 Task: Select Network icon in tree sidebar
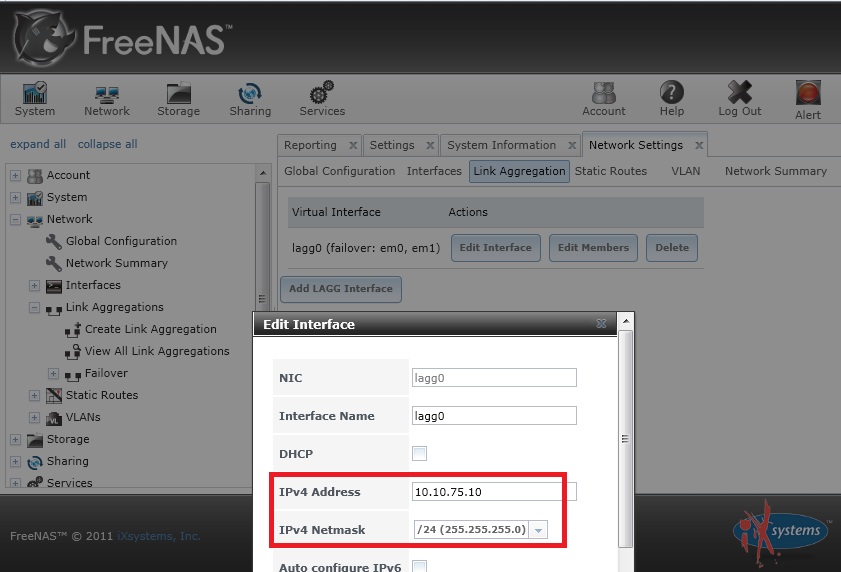click(35, 220)
